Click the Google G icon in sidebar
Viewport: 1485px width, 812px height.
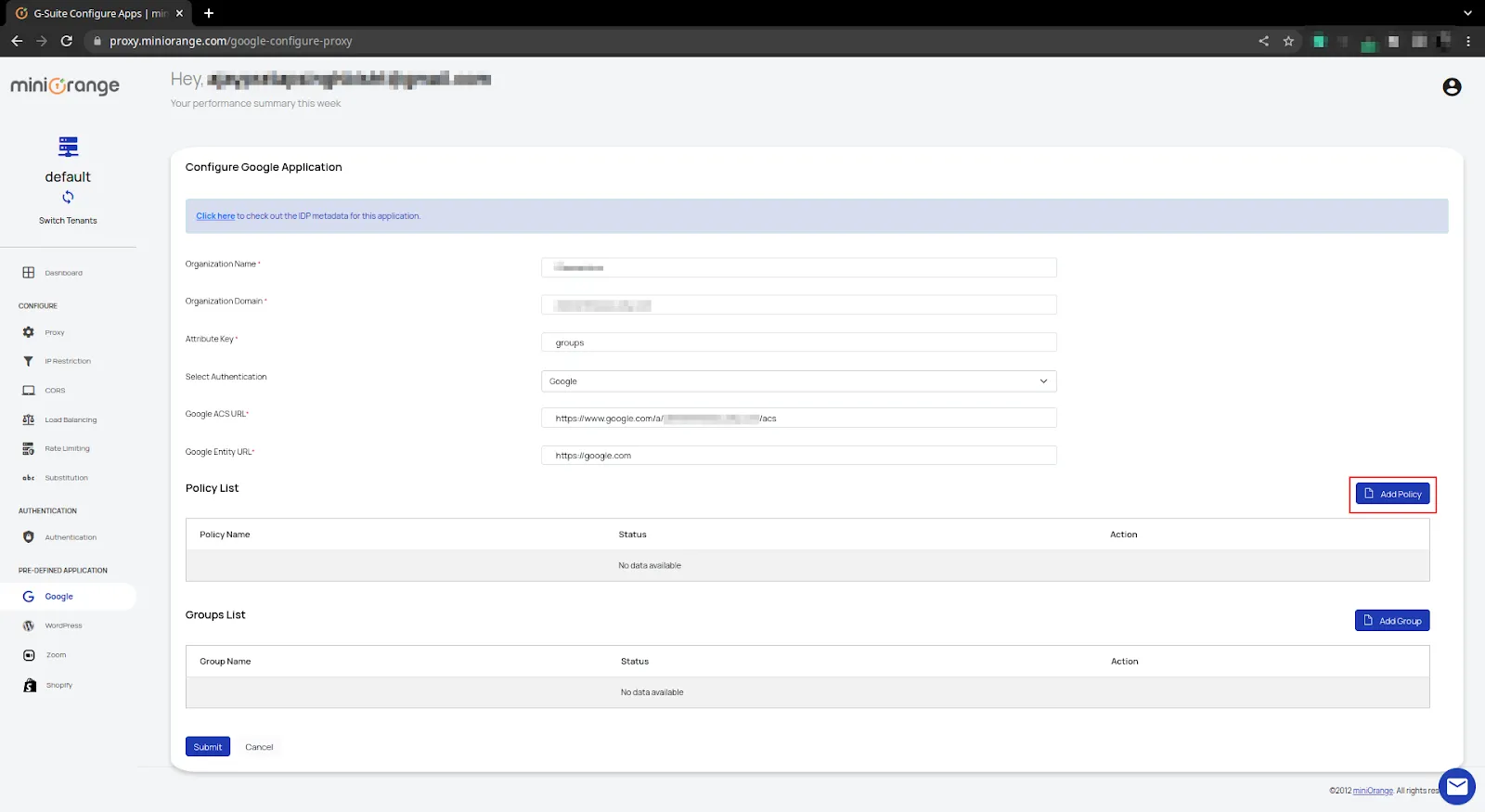(x=29, y=597)
